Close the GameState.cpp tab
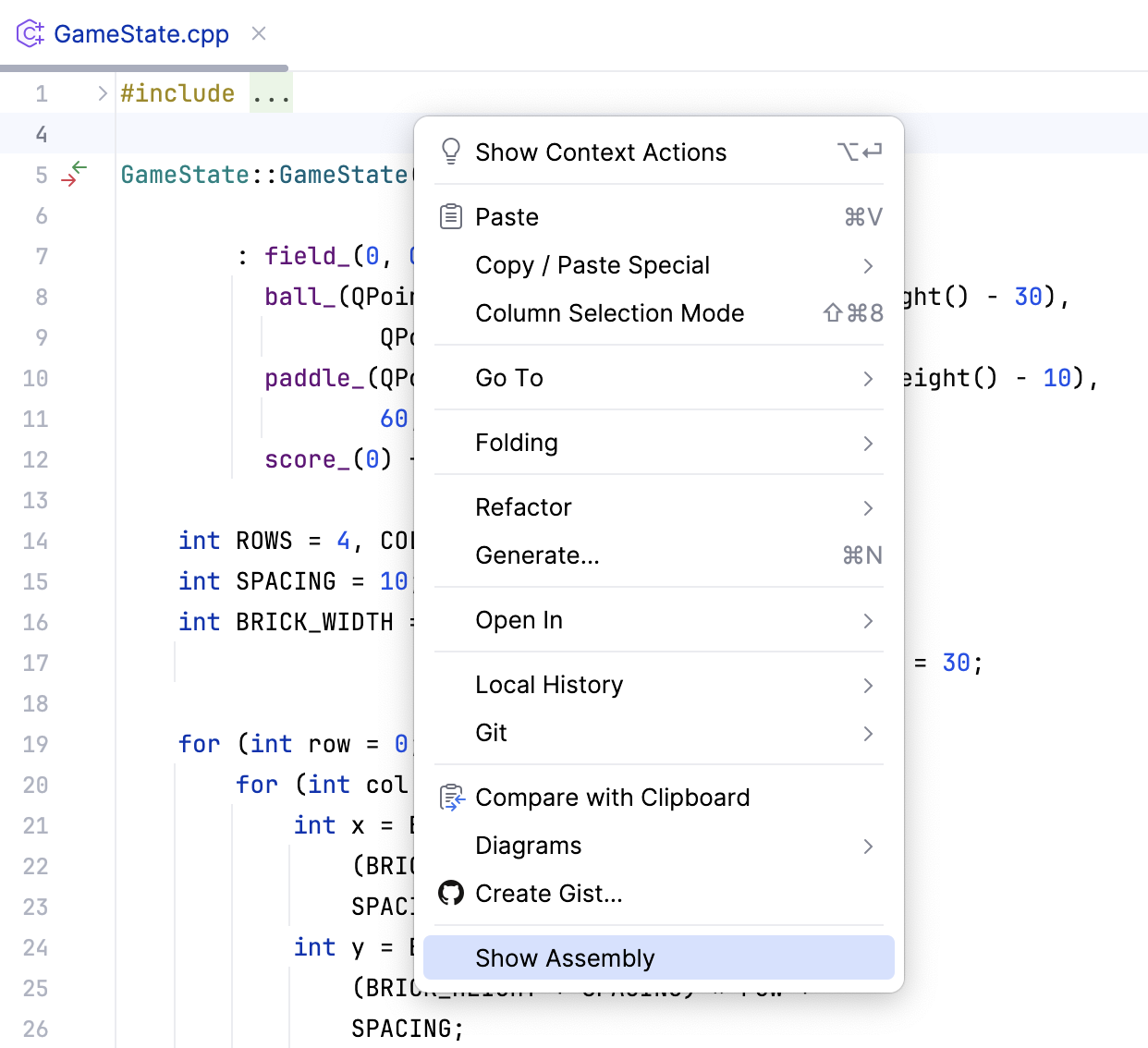The height and width of the screenshot is (1048, 1148). click(257, 33)
